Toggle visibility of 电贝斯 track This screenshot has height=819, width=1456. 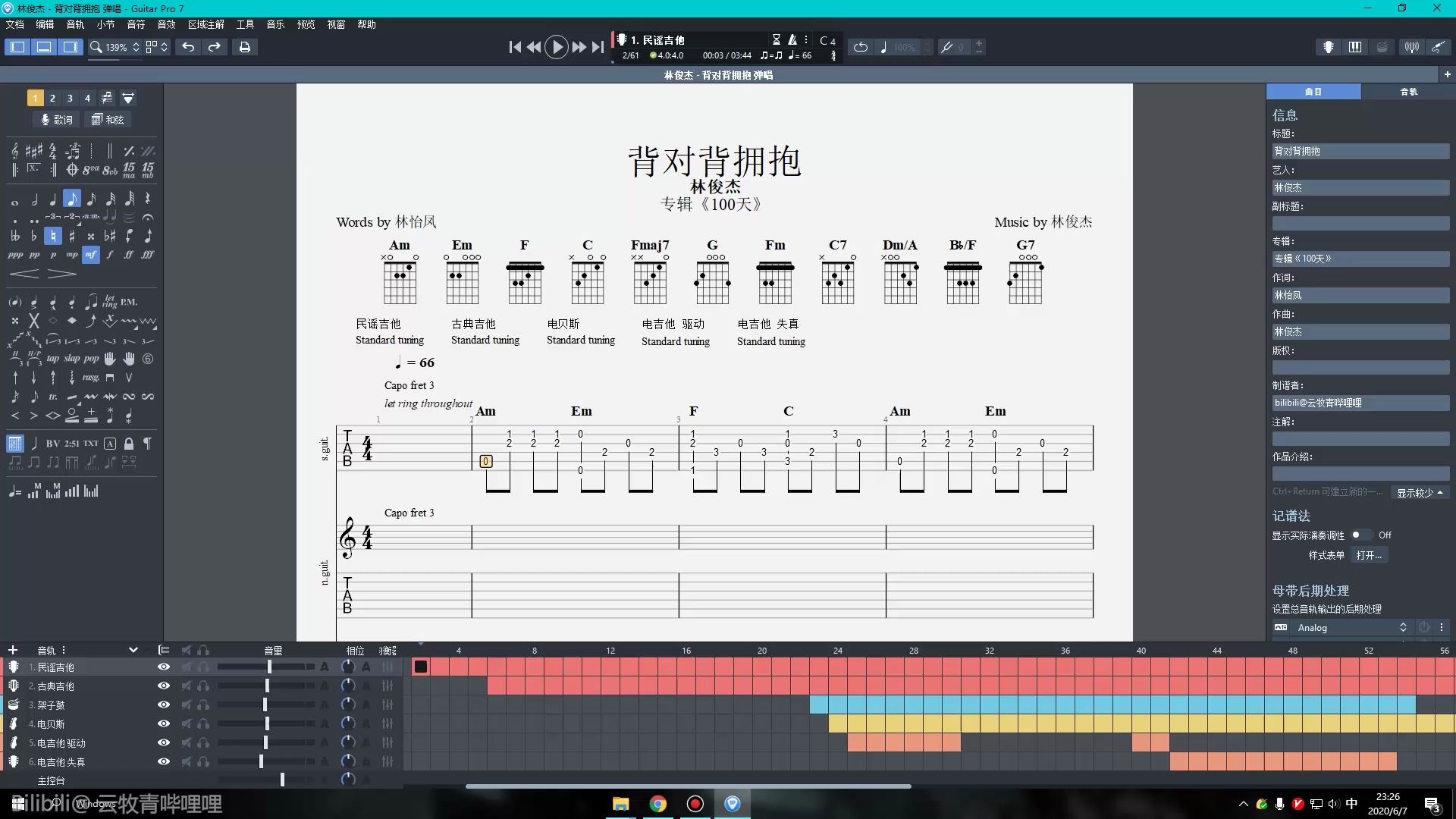tap(163, 723)
